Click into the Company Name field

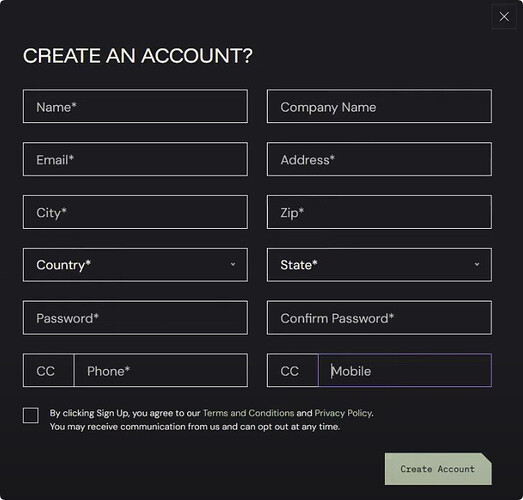(379, 106)
